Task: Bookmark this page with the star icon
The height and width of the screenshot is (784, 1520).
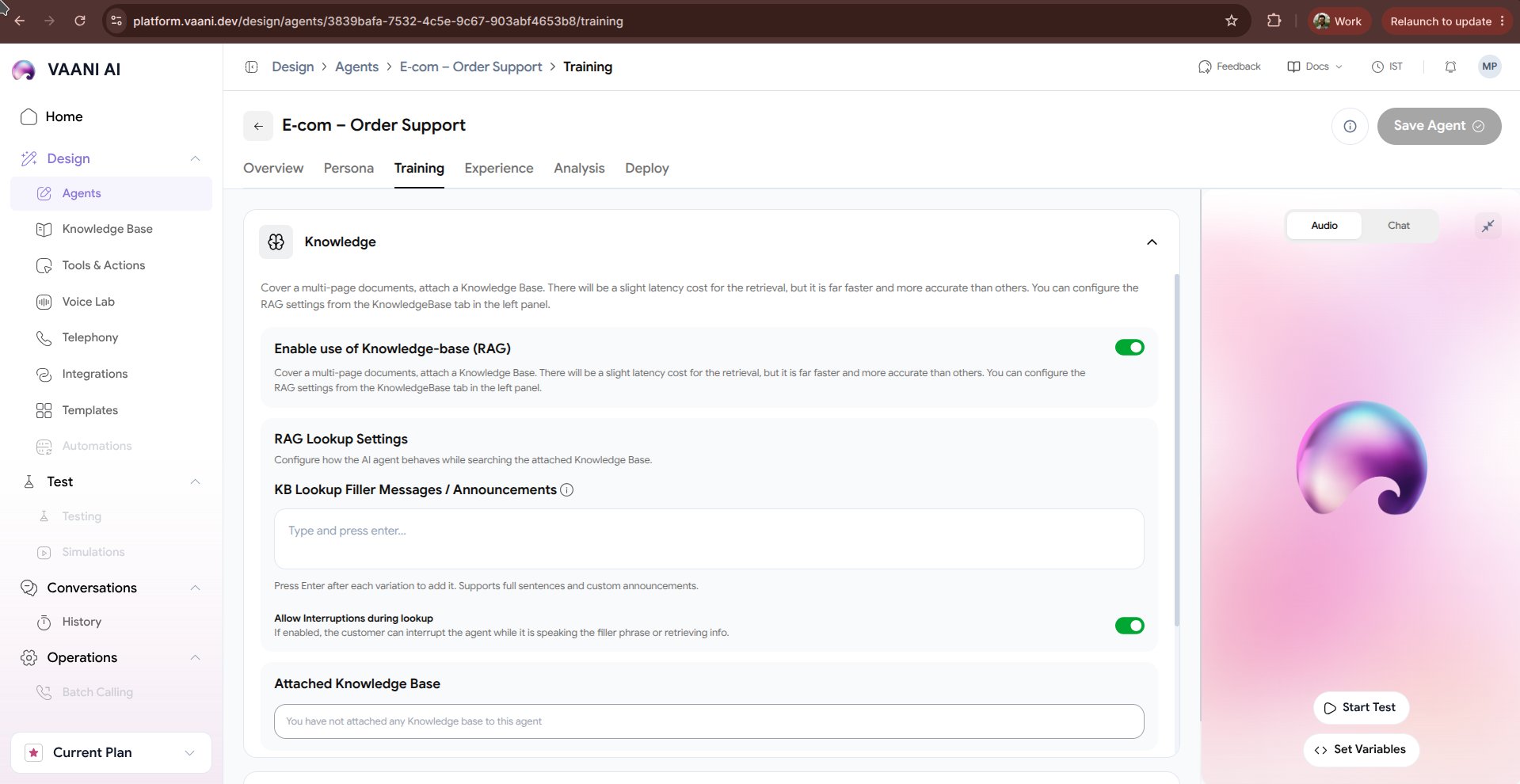Action: (x=1231, y=21)
